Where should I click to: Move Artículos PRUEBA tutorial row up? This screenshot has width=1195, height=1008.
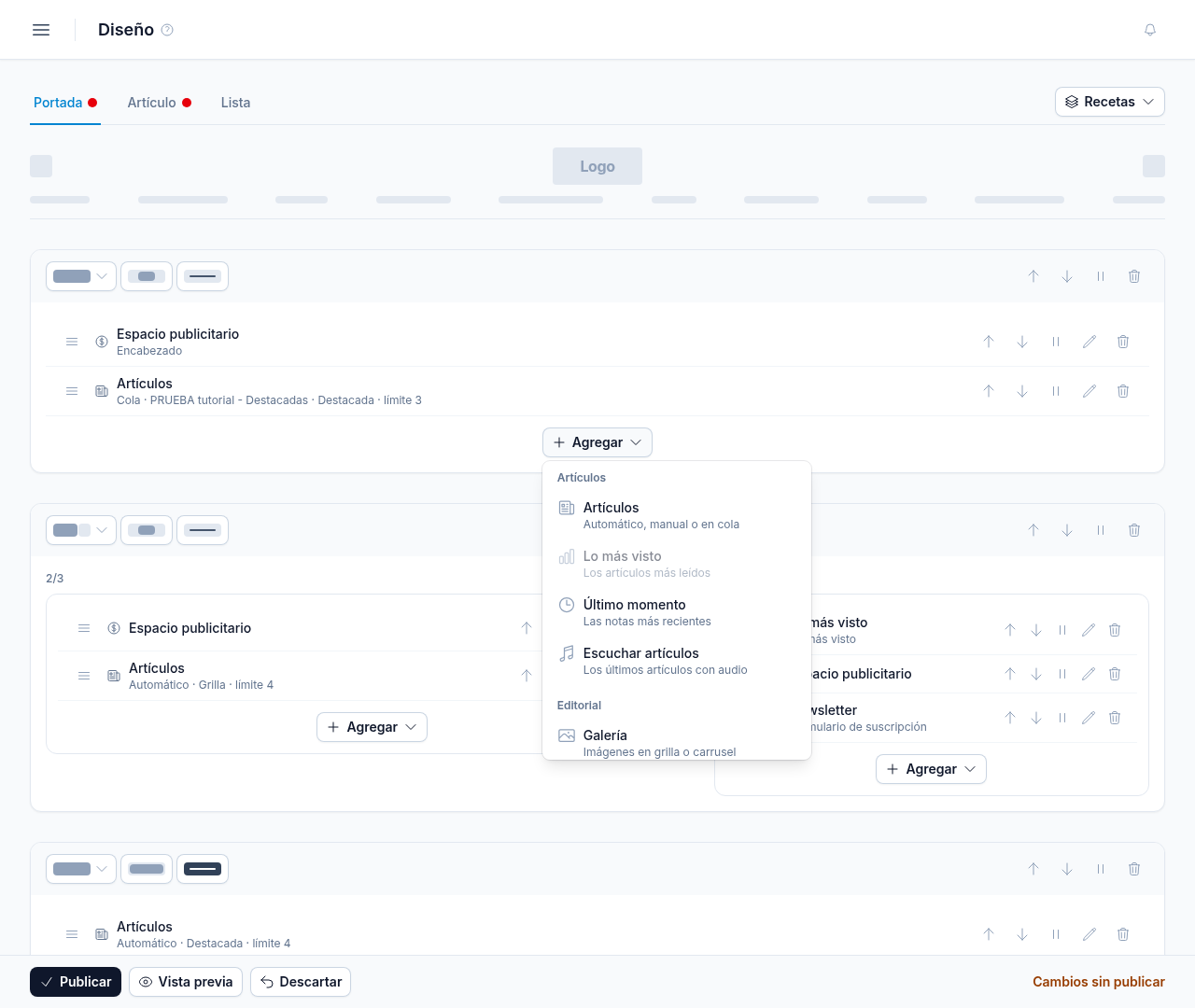(989, 391)
